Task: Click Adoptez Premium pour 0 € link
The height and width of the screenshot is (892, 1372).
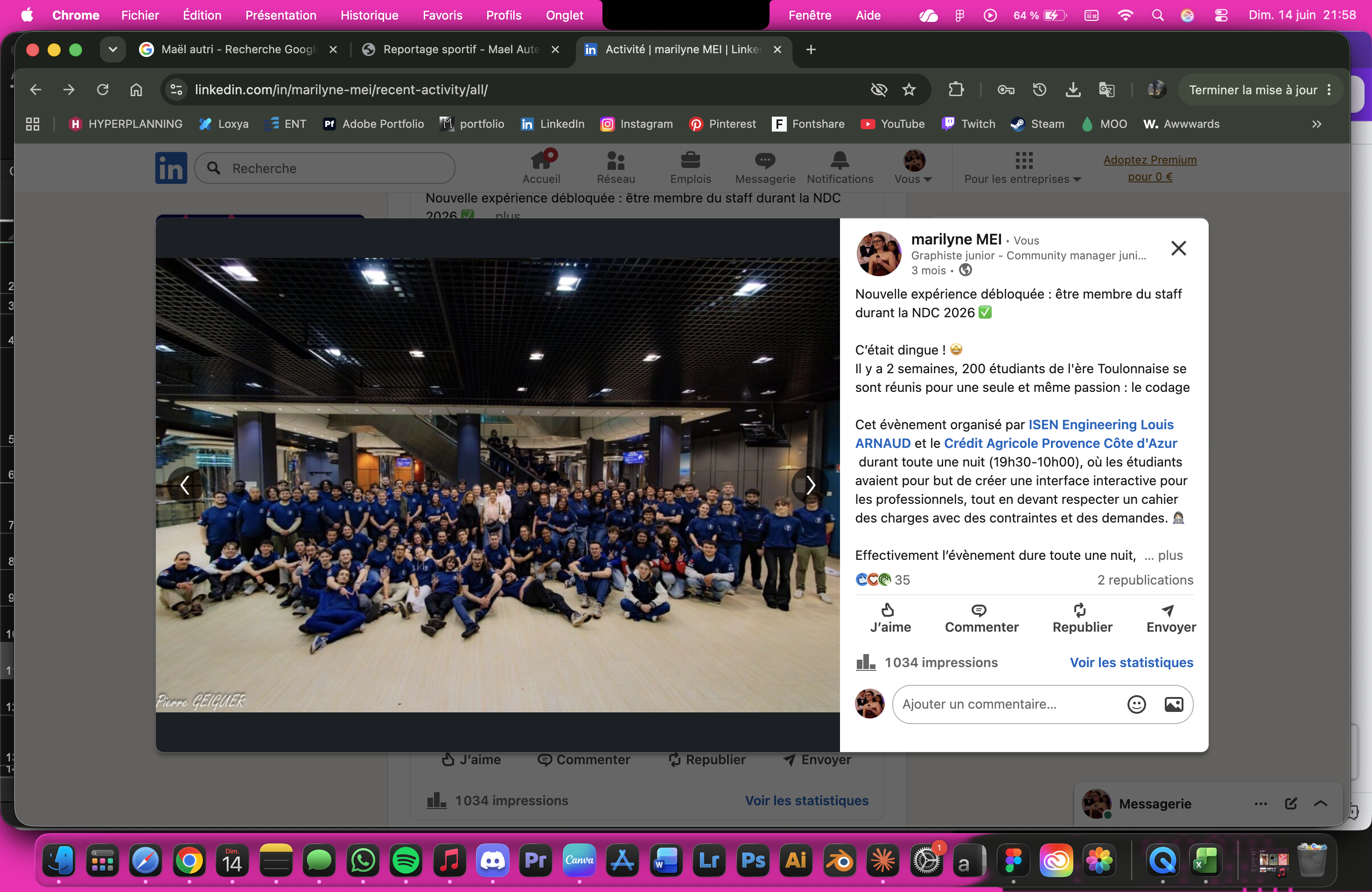Action: [x=1149, y=168]
